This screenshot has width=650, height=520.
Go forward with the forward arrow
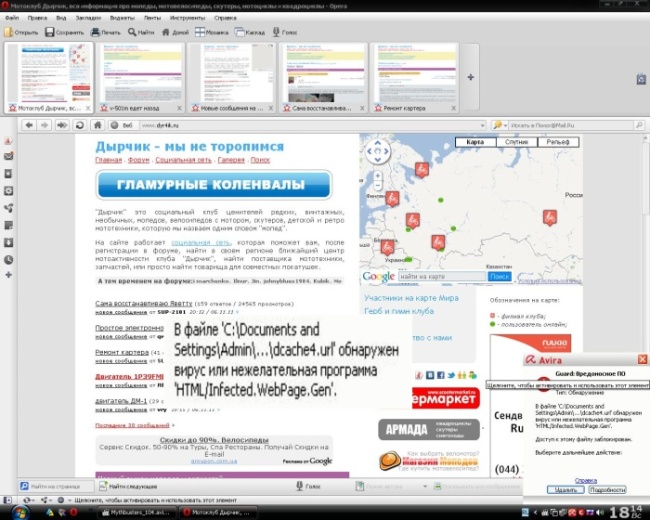click(x=44, y=125)
